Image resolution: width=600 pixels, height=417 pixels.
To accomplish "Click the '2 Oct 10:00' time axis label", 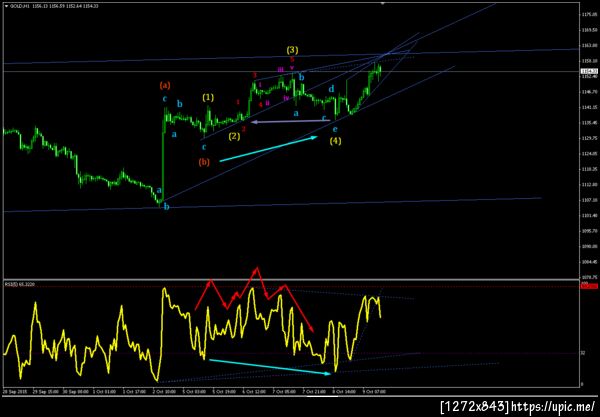I will point(165,392).
